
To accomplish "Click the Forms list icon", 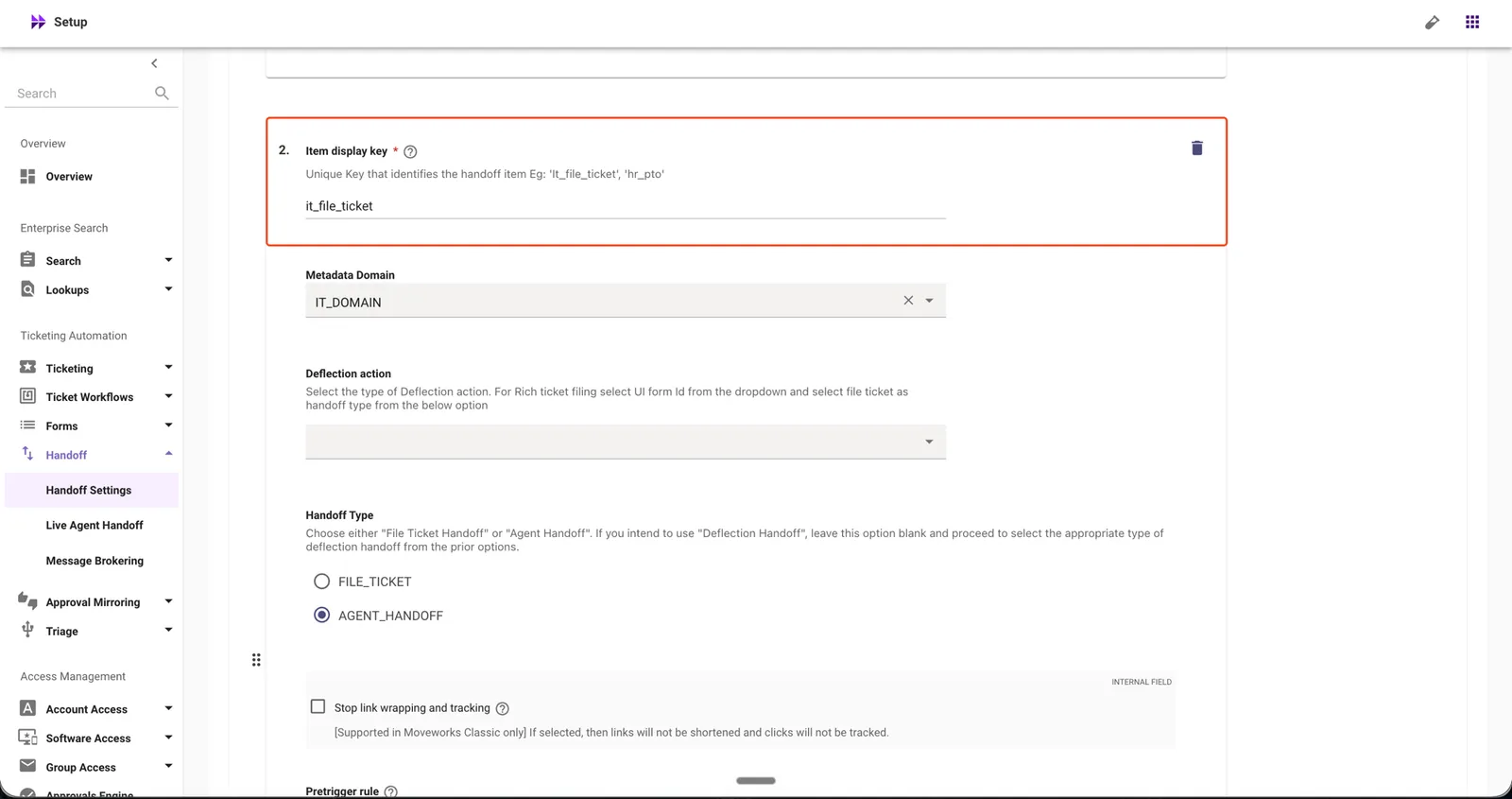I will pos(28,426).
